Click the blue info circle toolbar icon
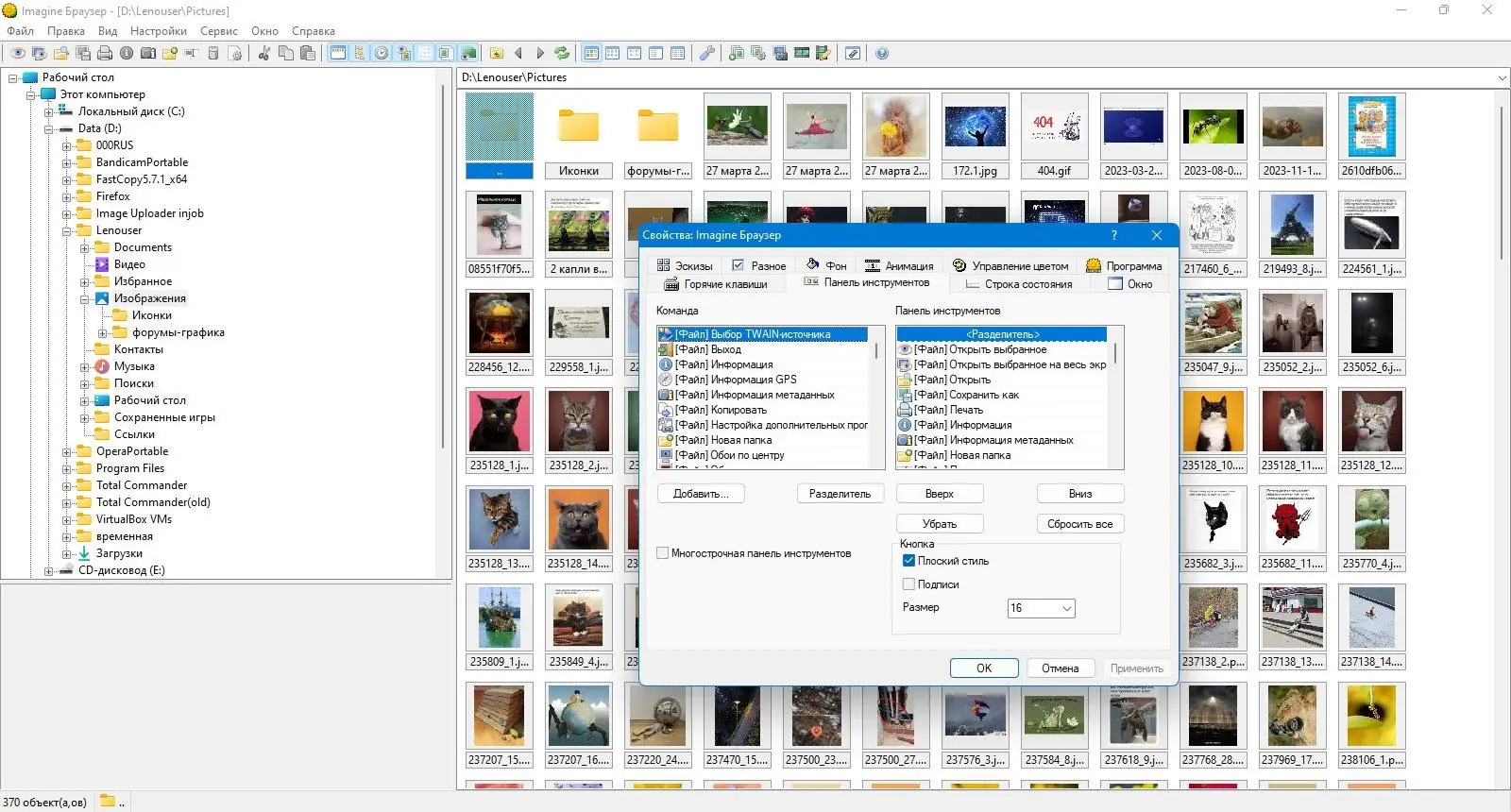 click(x=127, y=54)
